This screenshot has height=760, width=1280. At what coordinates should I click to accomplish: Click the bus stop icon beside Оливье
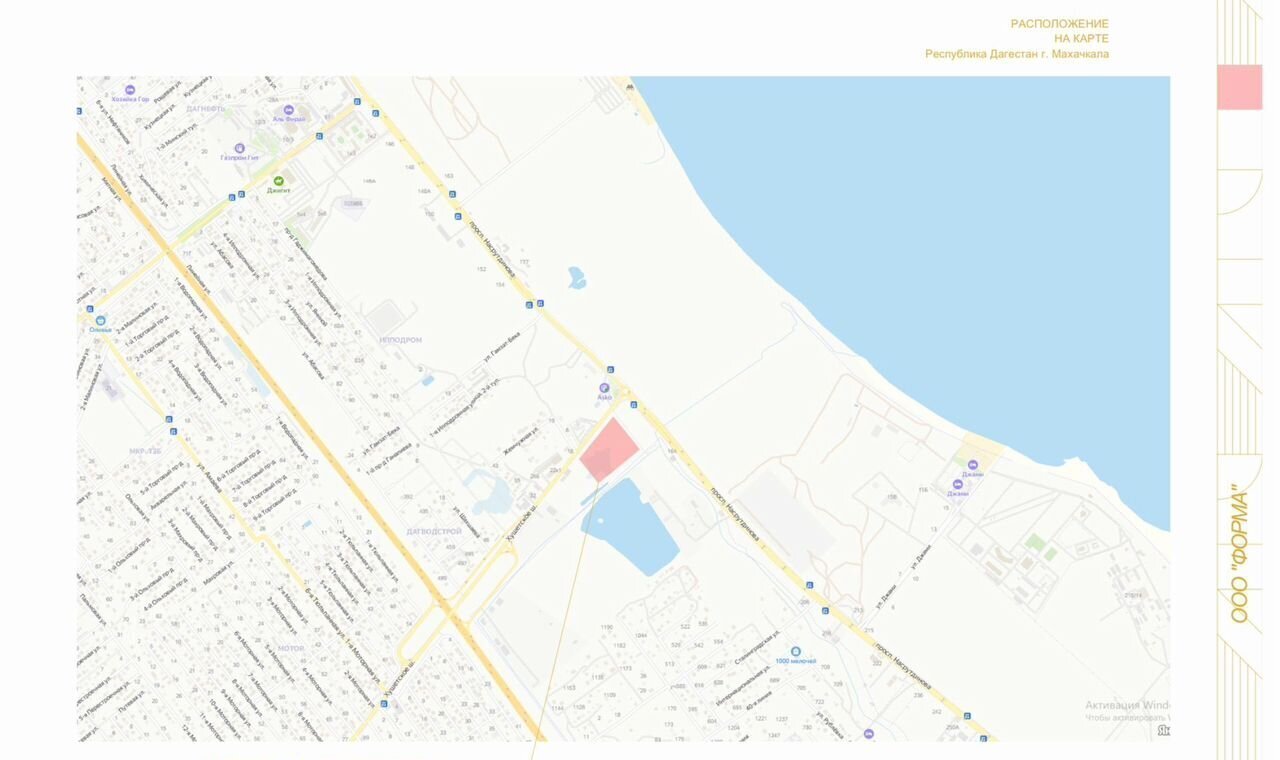point(89,309)
